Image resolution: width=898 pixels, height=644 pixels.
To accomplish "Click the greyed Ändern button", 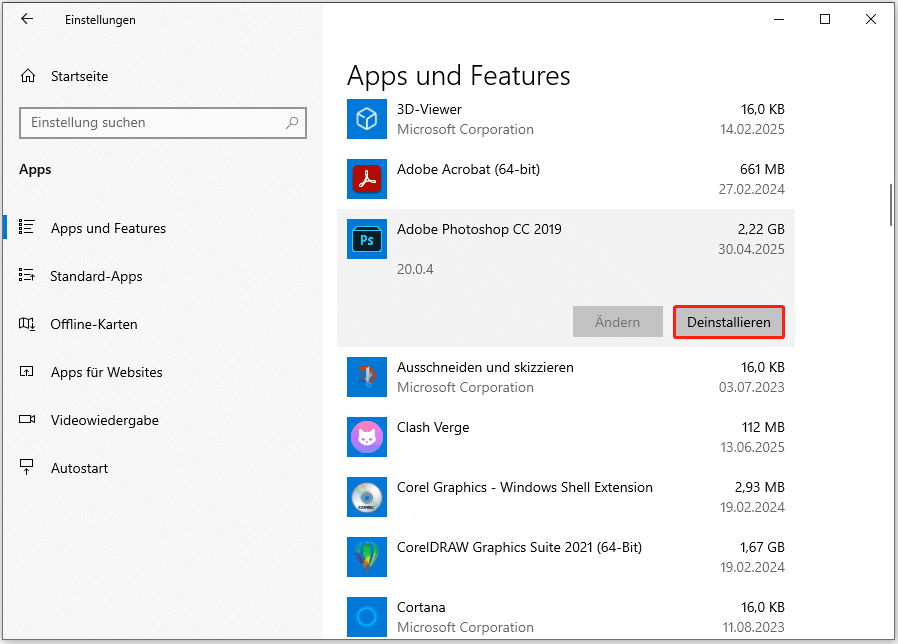I will (x=617, y=322).
